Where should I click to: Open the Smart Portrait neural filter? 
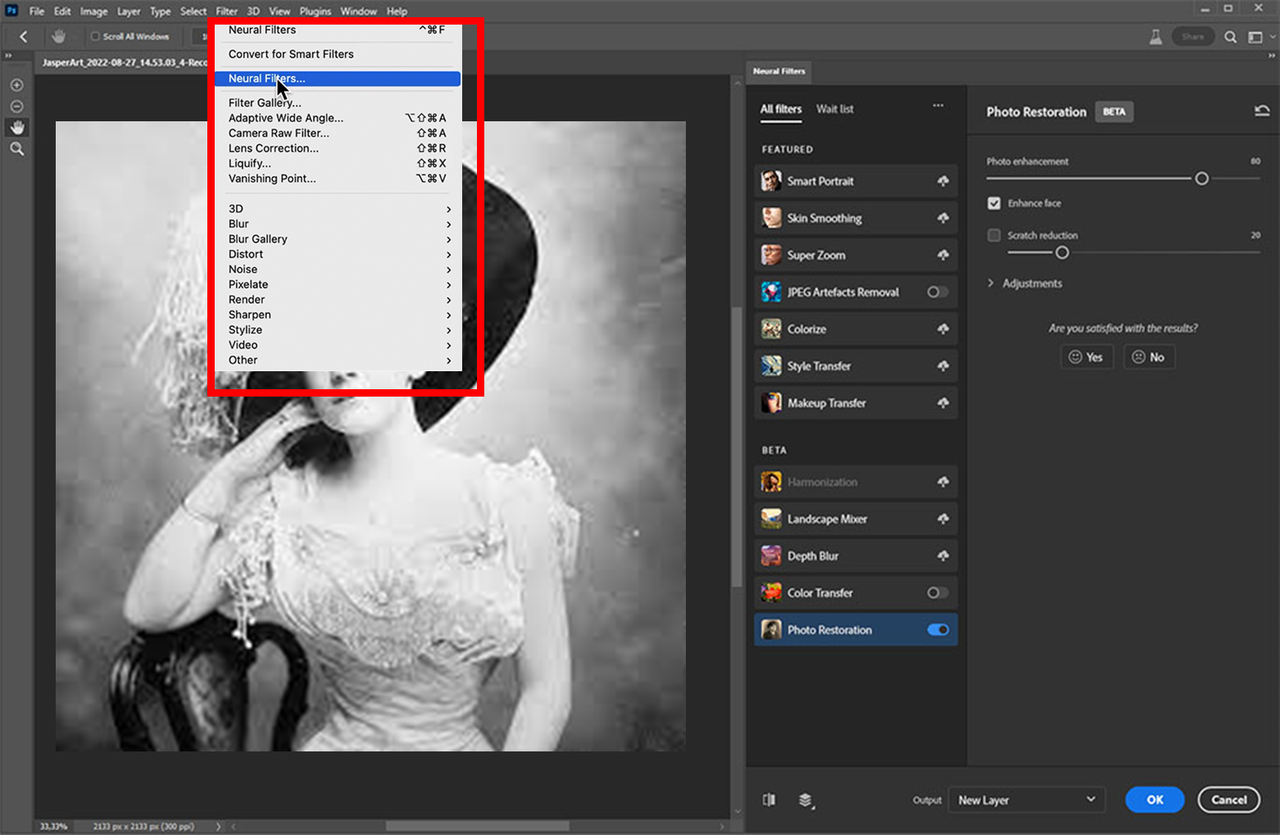855,181
